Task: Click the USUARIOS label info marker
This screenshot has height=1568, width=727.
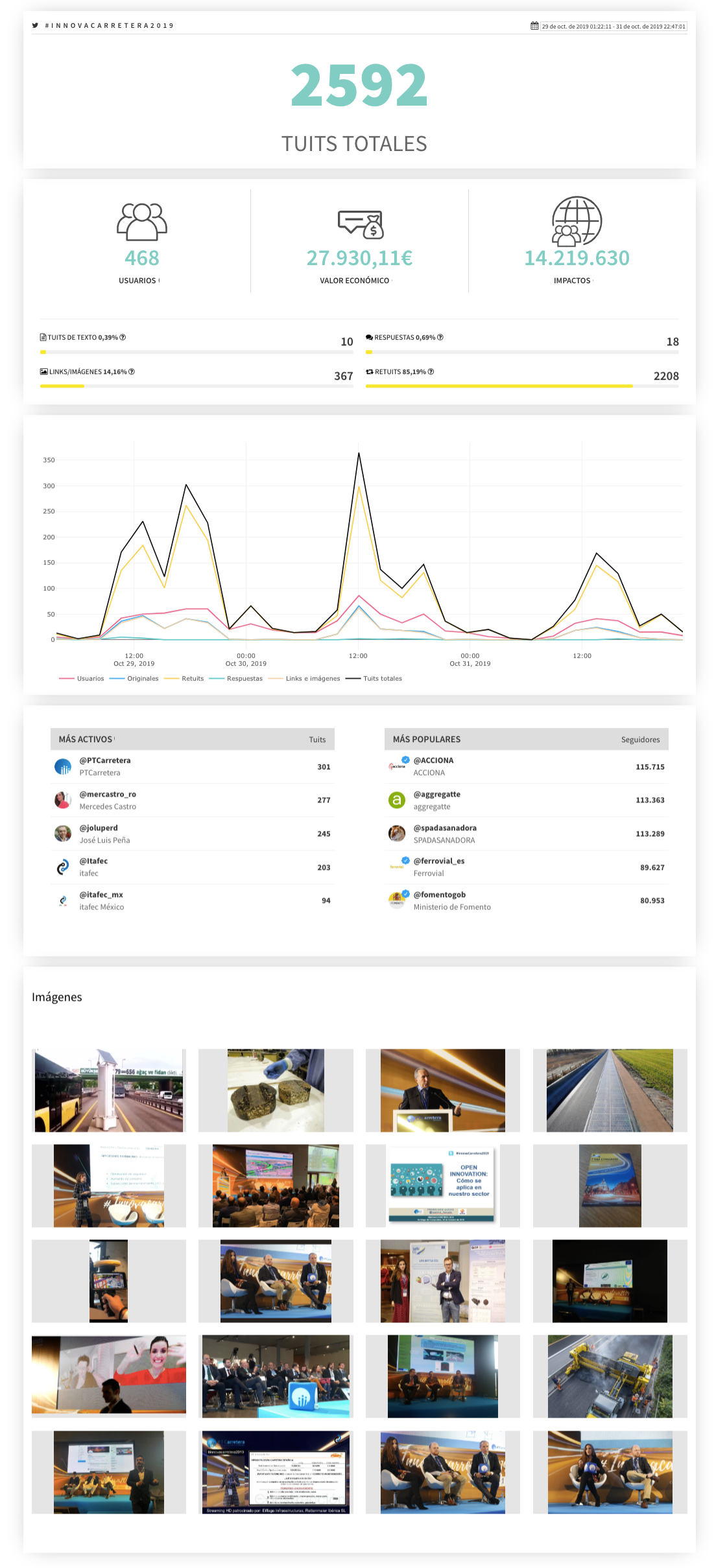Action: point(159,280)
